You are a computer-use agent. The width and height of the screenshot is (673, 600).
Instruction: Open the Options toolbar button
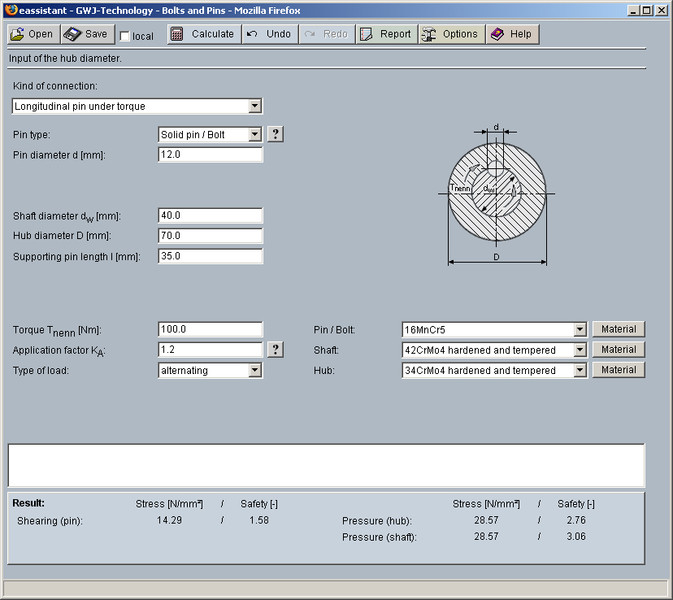[x=450, y=34]
